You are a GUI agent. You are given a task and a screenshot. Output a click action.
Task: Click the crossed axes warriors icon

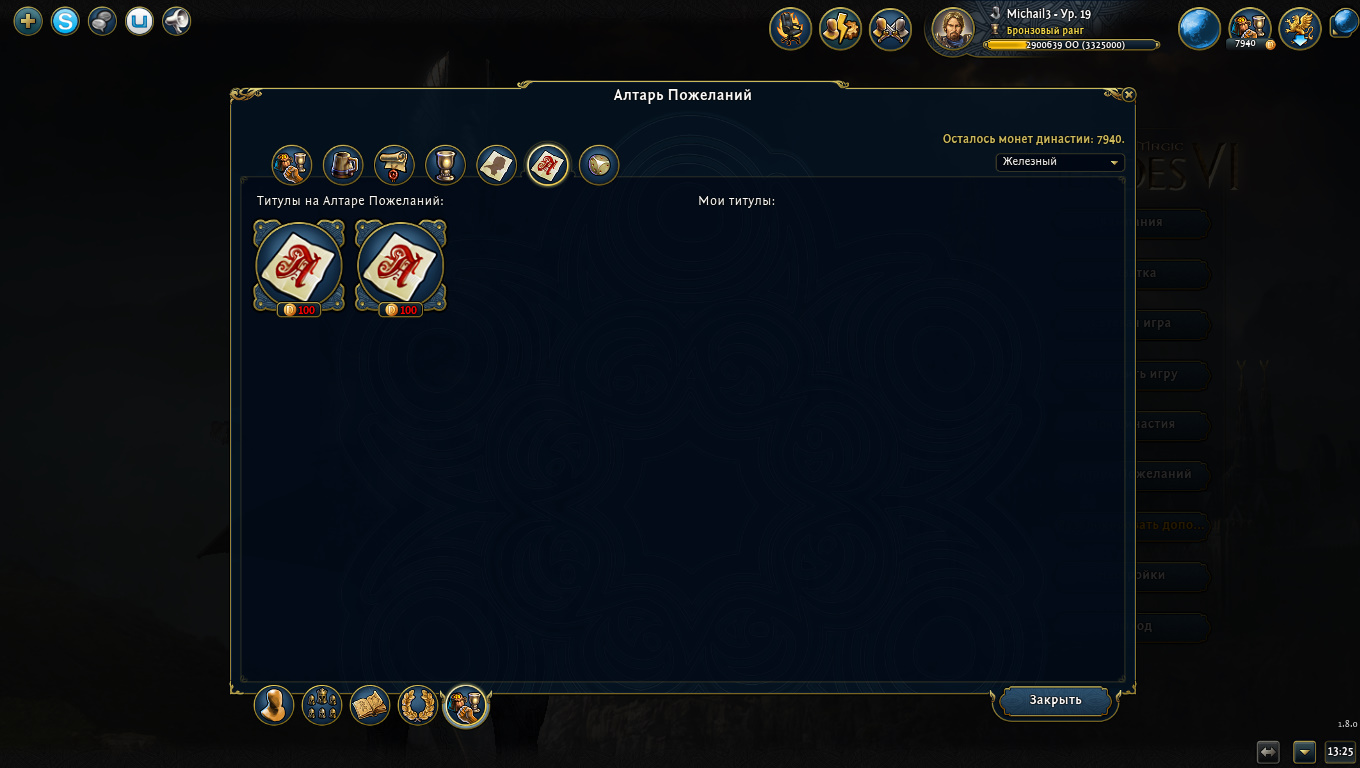pos(890,29)
